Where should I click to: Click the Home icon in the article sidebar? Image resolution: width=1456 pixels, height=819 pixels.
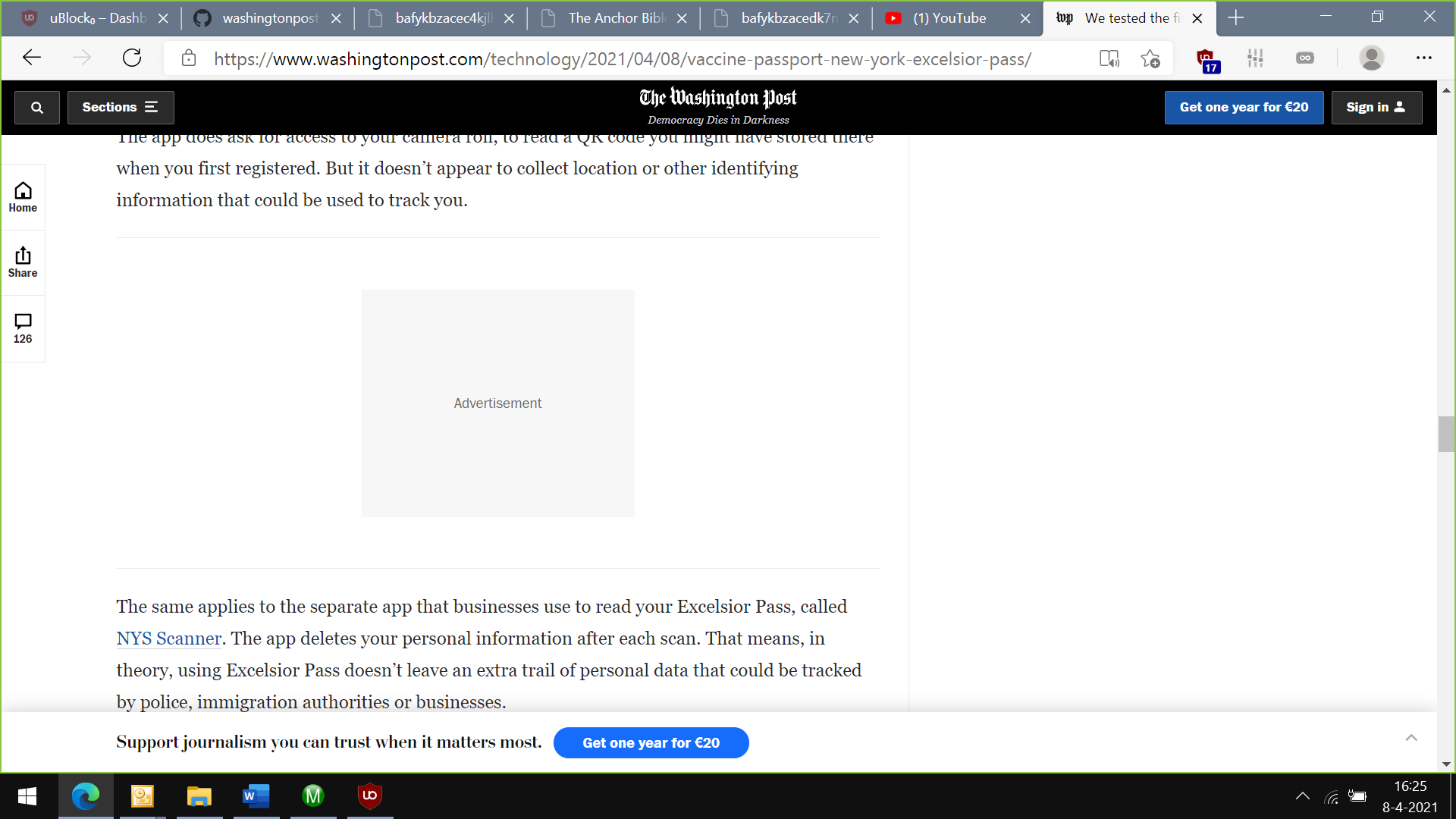tap(23, 196)
